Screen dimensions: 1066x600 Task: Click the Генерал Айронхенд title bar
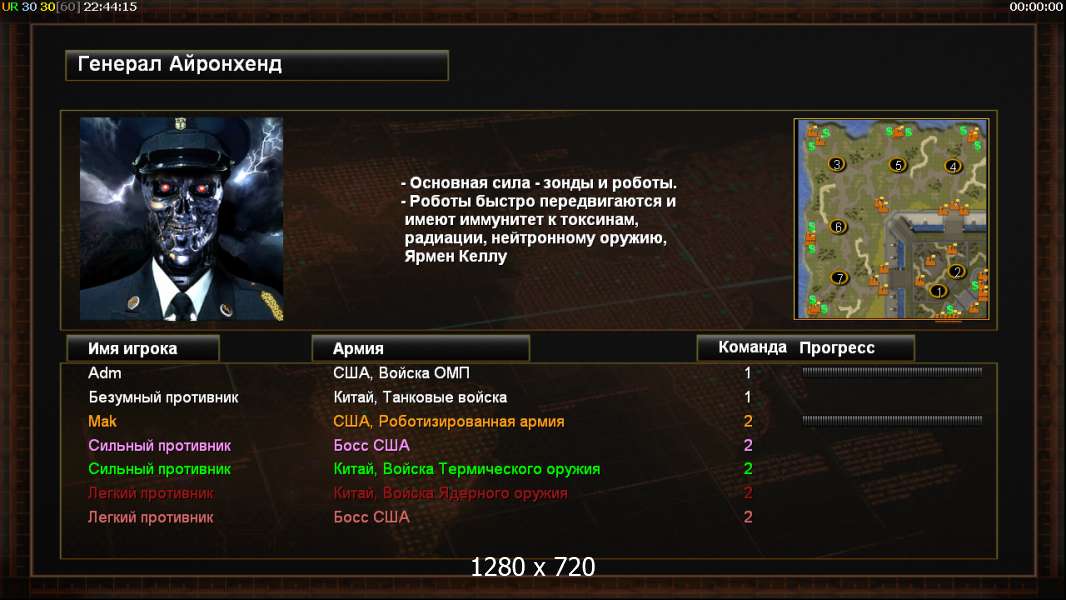257,65
